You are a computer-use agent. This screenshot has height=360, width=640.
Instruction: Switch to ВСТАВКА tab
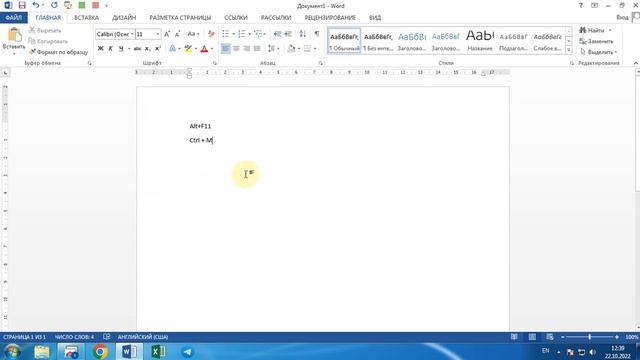click(86, 18)
